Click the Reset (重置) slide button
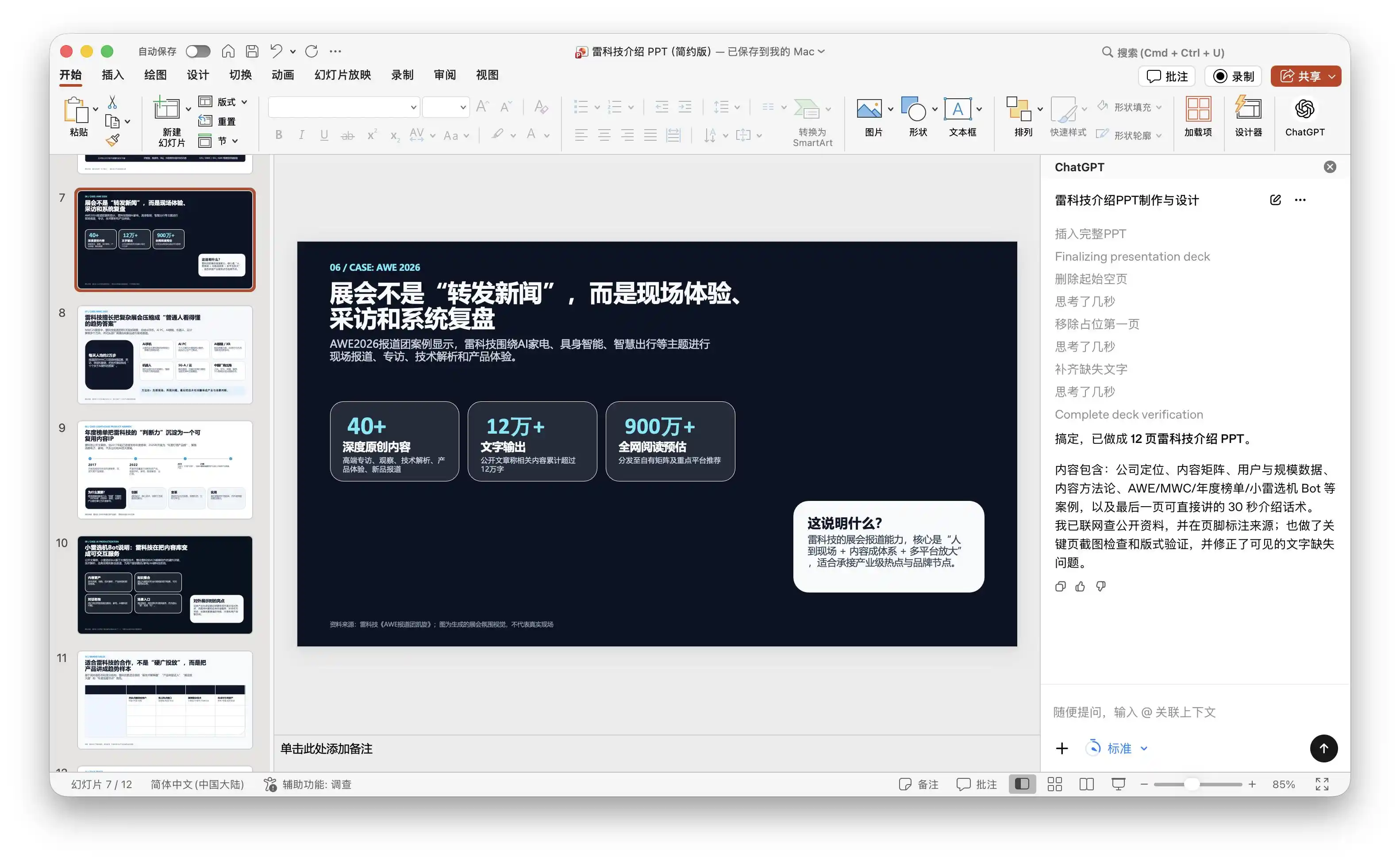The height and width of the screenshot is (862, 1400). coord(217,121)
